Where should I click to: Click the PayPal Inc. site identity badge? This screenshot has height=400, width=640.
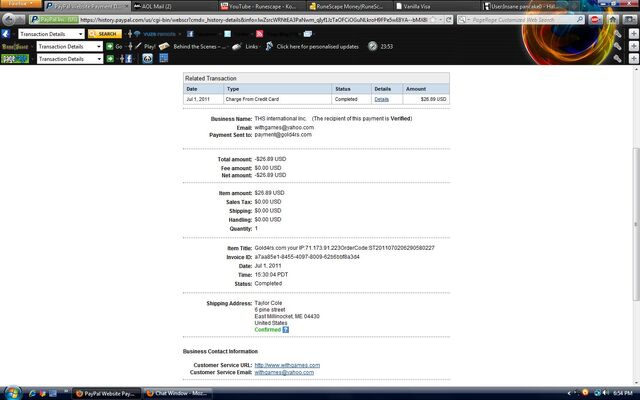click(54, 19)
